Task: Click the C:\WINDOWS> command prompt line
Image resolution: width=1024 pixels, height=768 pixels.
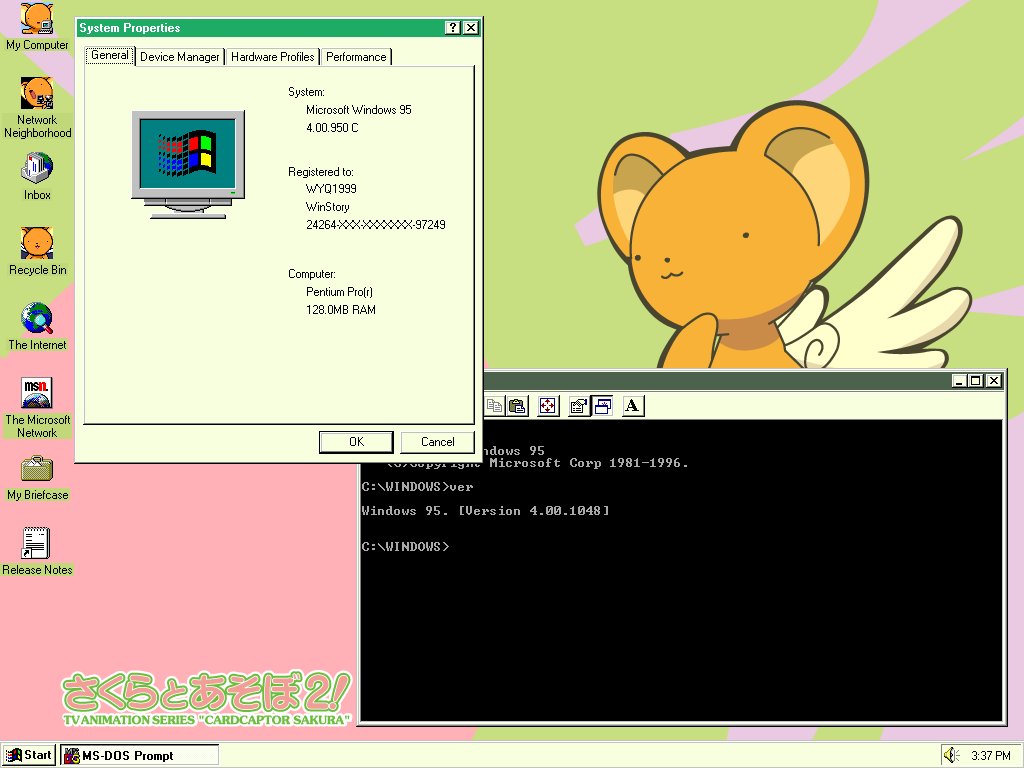Action: click(x=406, y=547)
